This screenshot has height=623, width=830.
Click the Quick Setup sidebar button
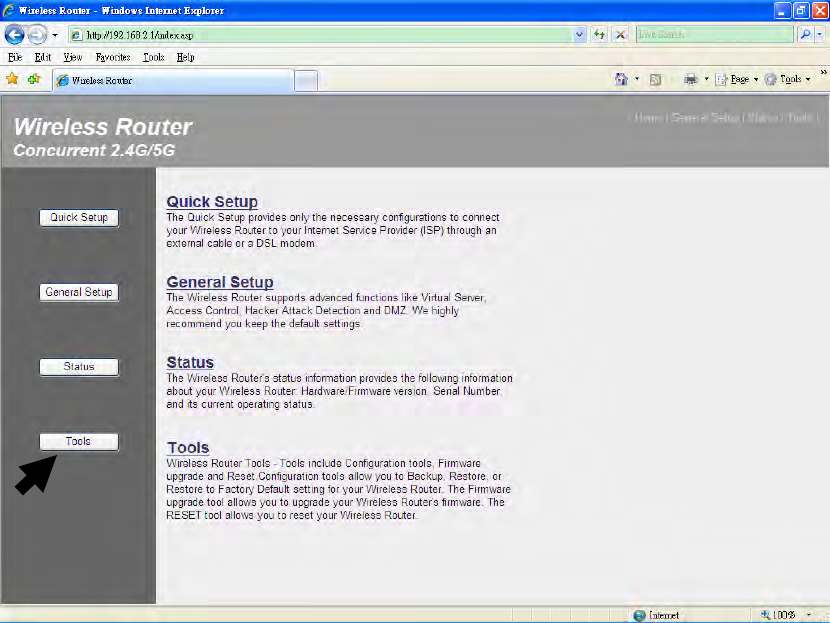tap(79, 218)
